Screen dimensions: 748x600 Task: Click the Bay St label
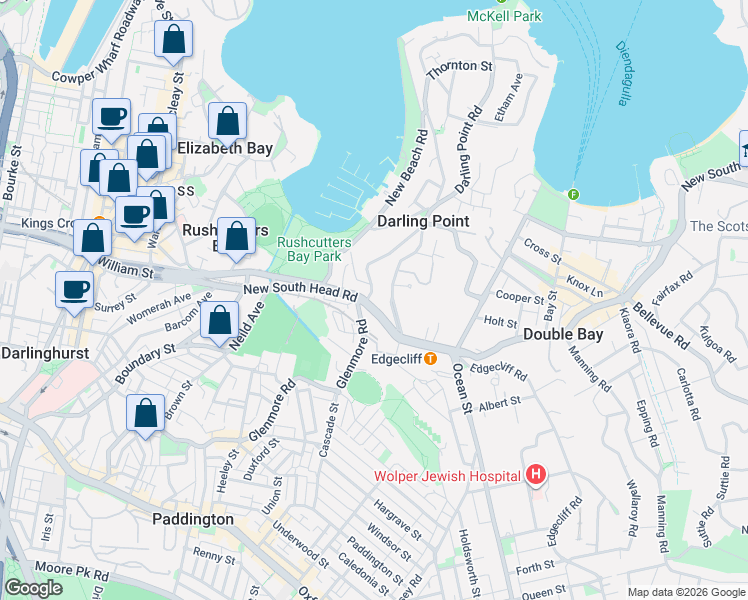pos(551,306)
